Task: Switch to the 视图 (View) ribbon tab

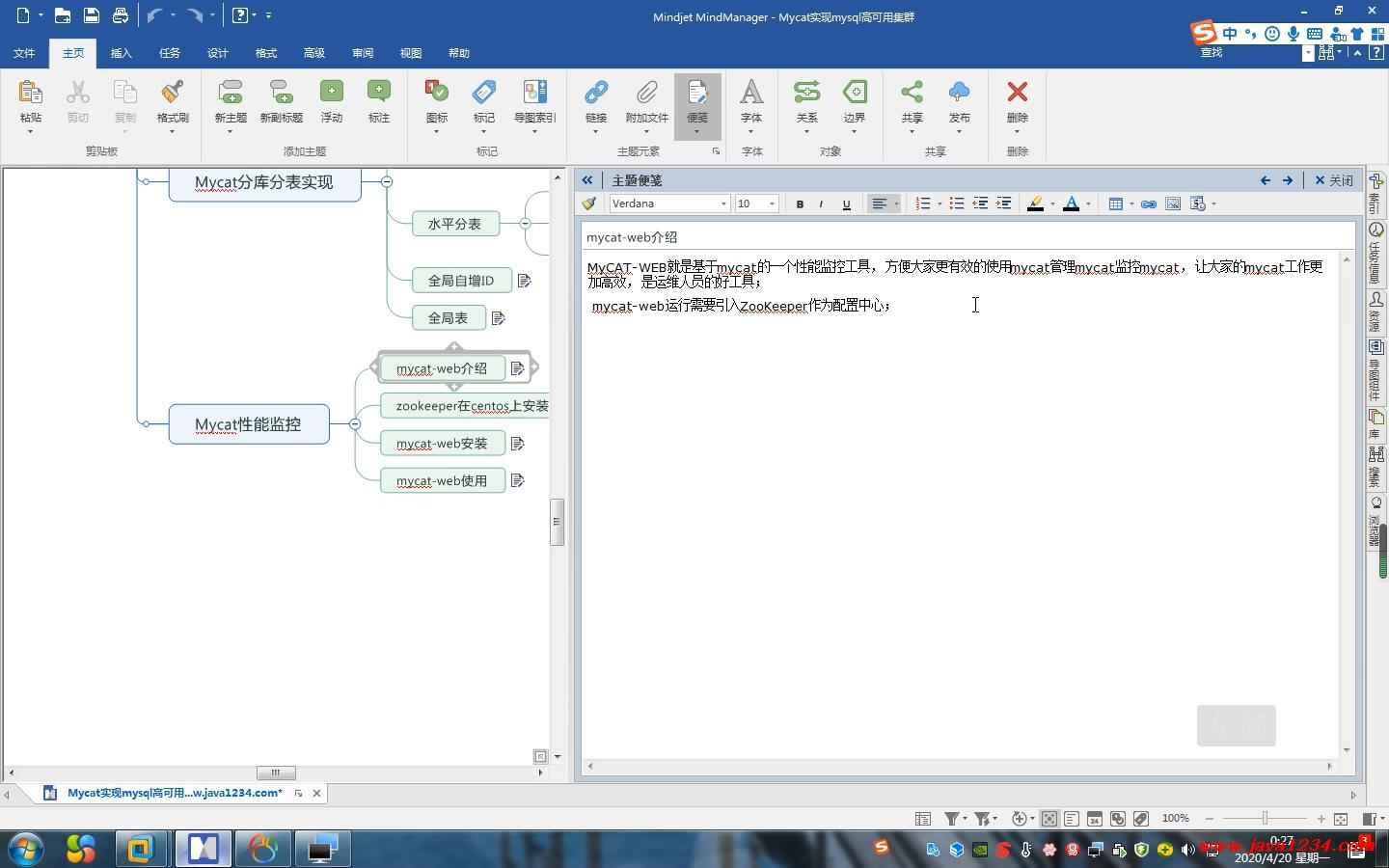Action: (411, 53)
